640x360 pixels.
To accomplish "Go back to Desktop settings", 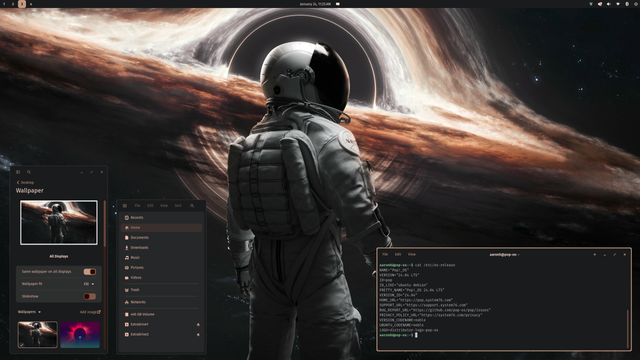I will coord(25,182).
